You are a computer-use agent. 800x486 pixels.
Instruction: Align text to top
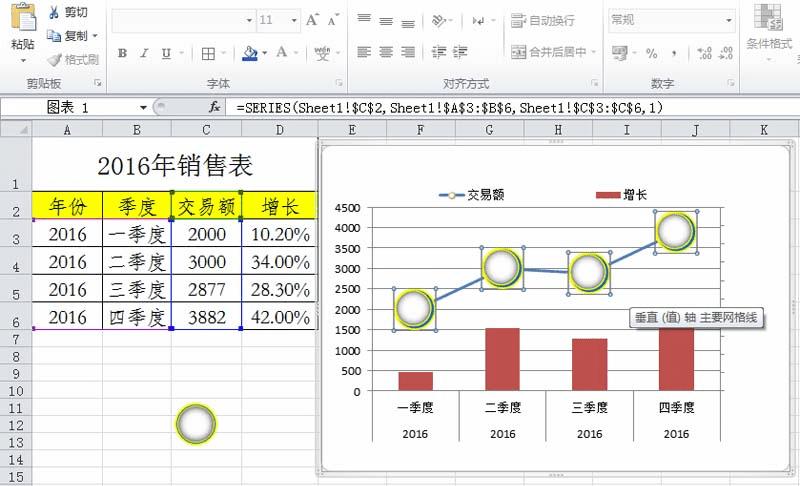point(364,19)
